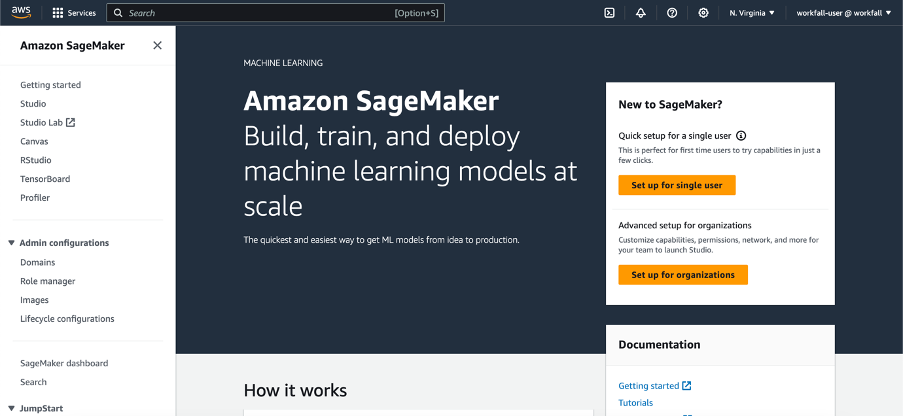This screenshot has height=416, width=904.
Task: Open the workfall-user account dropdown
Action: tap(844, 13)
